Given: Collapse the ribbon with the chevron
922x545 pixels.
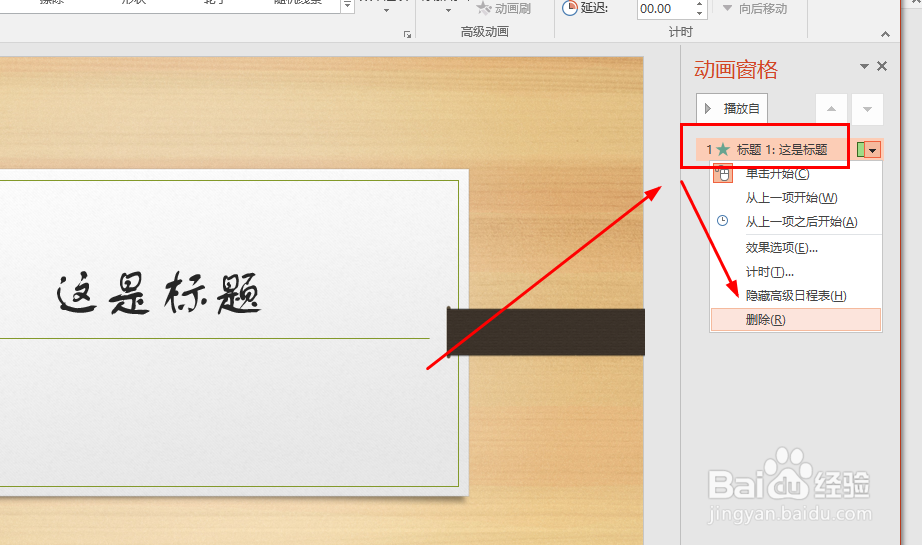Looking at the screenshot, I should pyautogui.click(x=885, y=35).
